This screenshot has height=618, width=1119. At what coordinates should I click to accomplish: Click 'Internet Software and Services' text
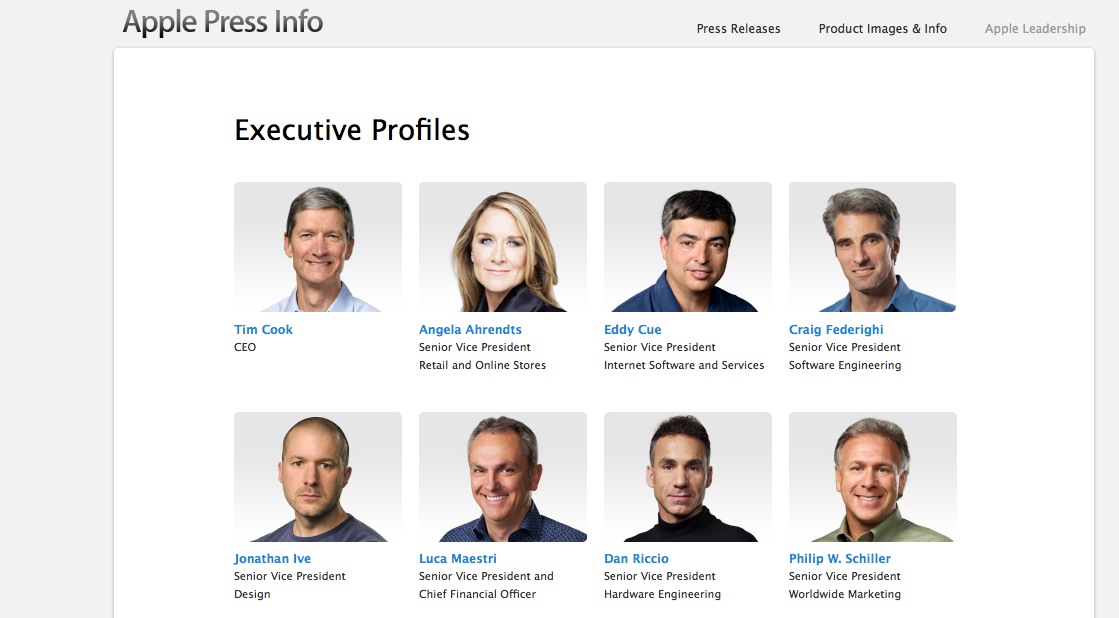[684, 365]
